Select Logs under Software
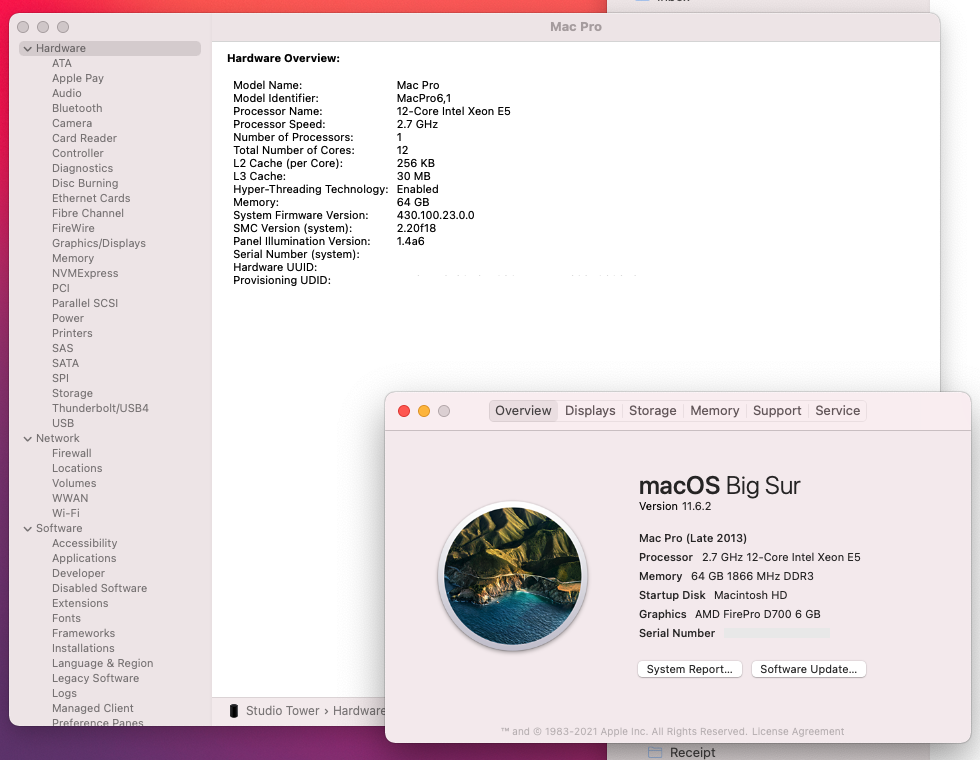The width and height of the screenshot is (980, 760). click(64, 693)
